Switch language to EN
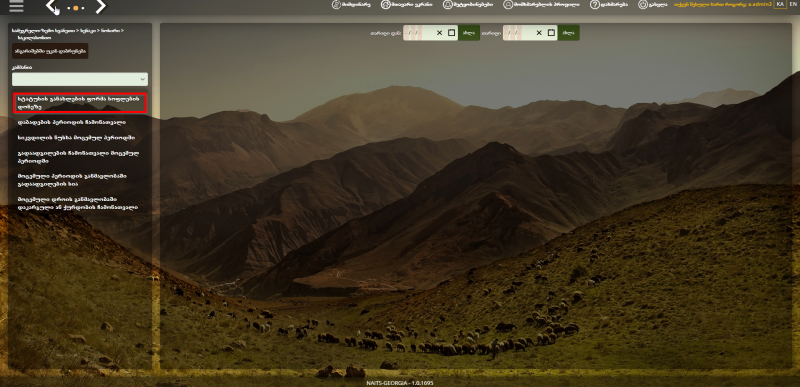800x387 pixels. (x=792, y=4)
